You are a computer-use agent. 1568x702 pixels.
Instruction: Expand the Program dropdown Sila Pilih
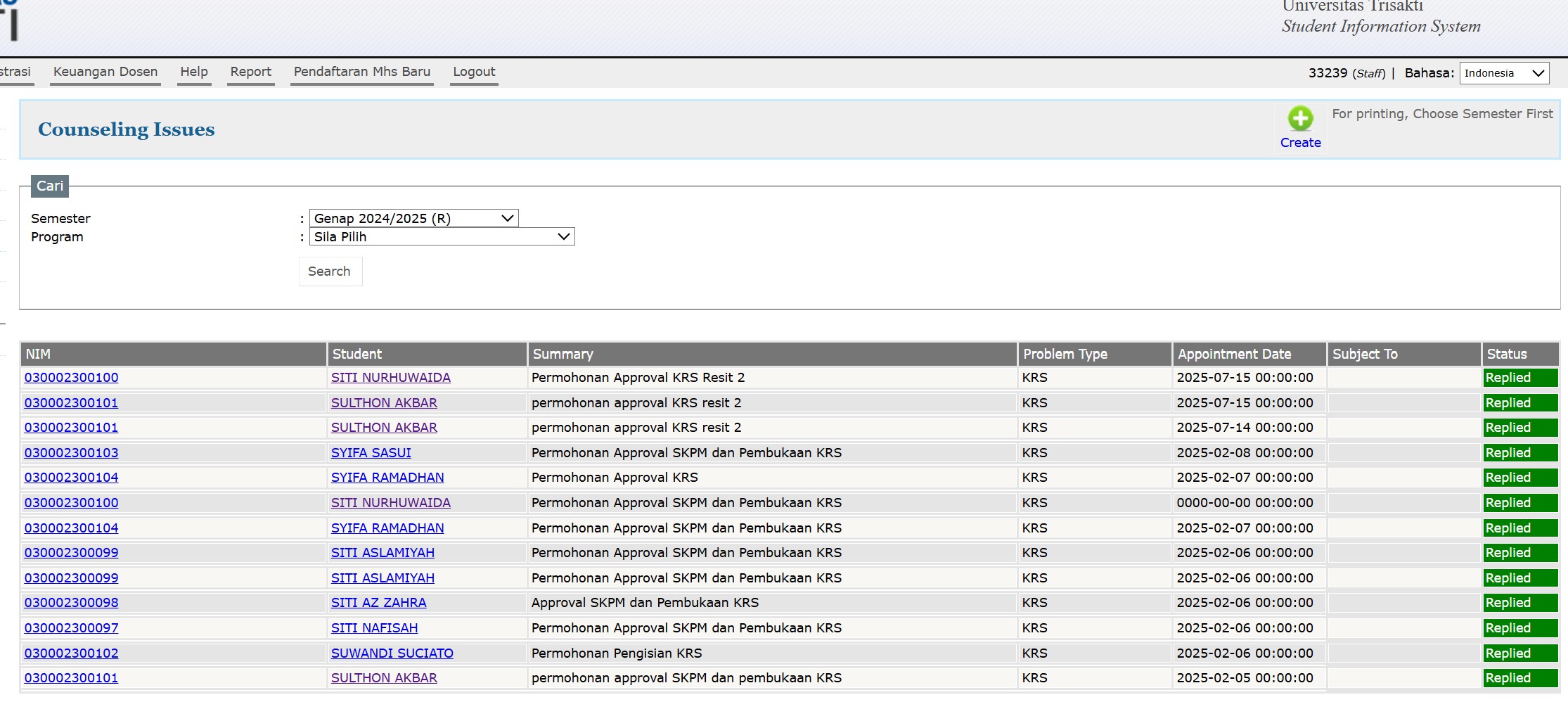click(442, 236)
